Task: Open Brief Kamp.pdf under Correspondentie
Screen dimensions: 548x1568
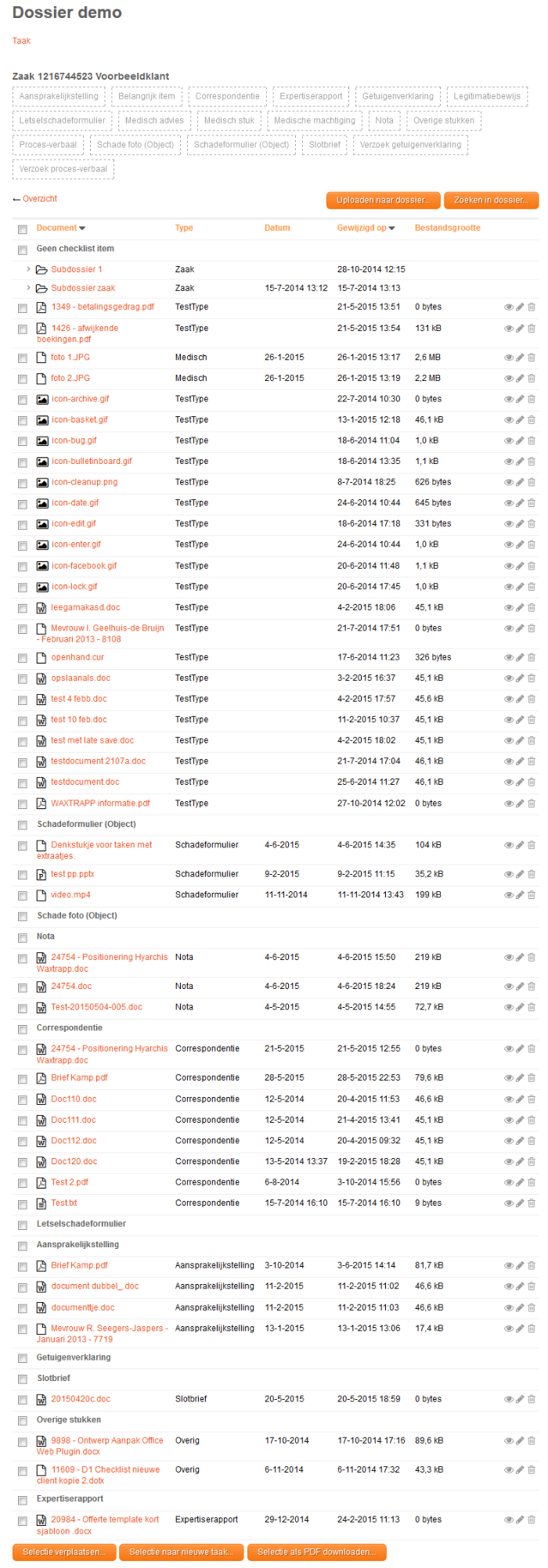Action: pos(79,1078)
